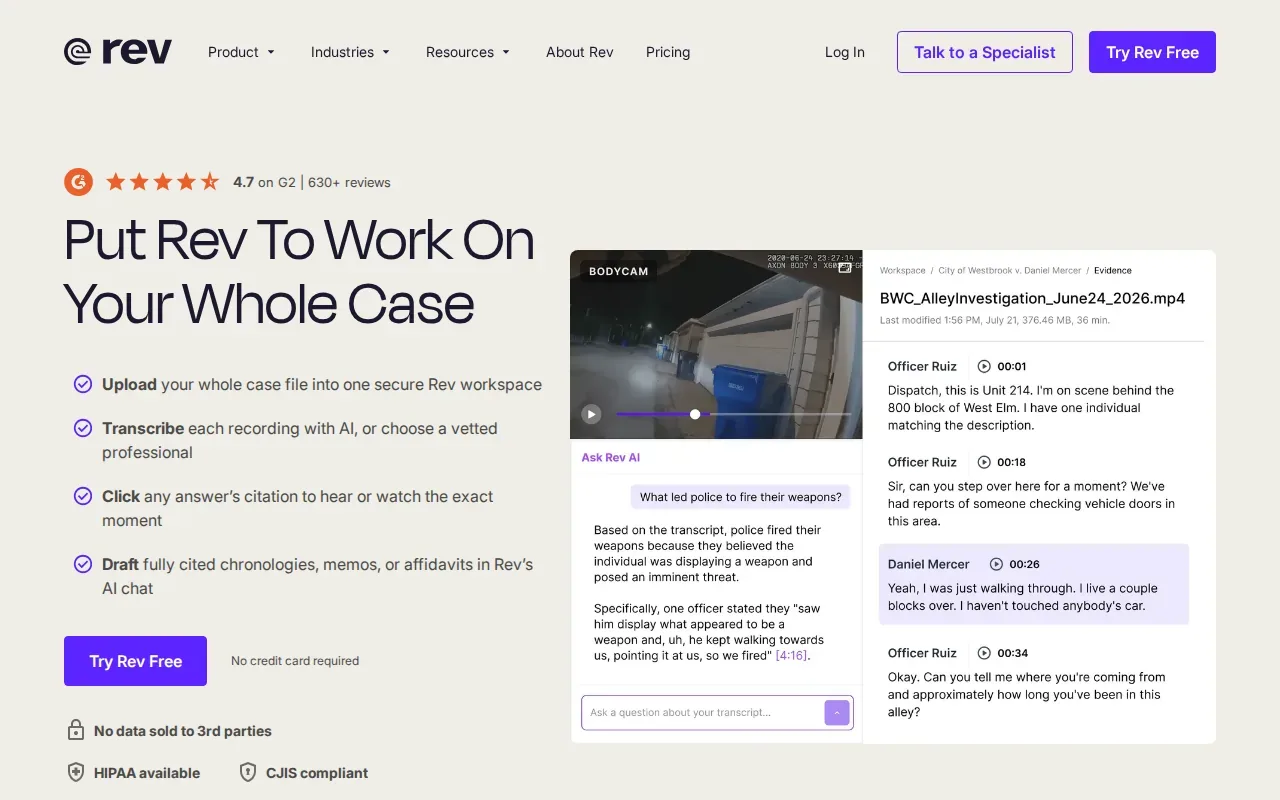
Task: Click the checkmark icon beside Upload
Action: (x=83, y=384)
